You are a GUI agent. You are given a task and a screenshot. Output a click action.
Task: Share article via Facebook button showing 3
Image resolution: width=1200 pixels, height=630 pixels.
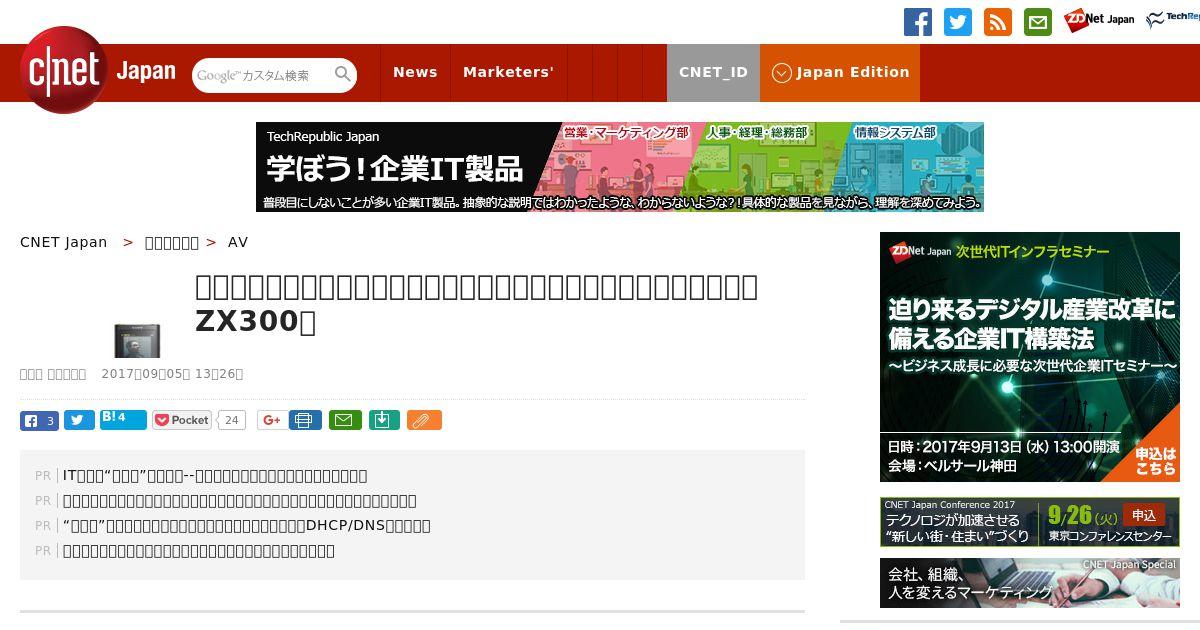39,420
